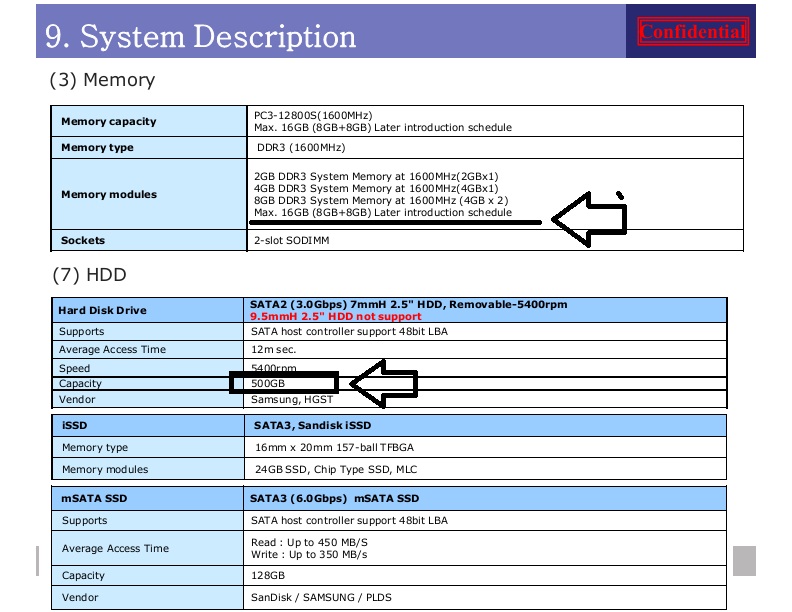792x612 pixels.
Task: Click 'Memory type' label in Memory table
Action: (x=97, y=147)
